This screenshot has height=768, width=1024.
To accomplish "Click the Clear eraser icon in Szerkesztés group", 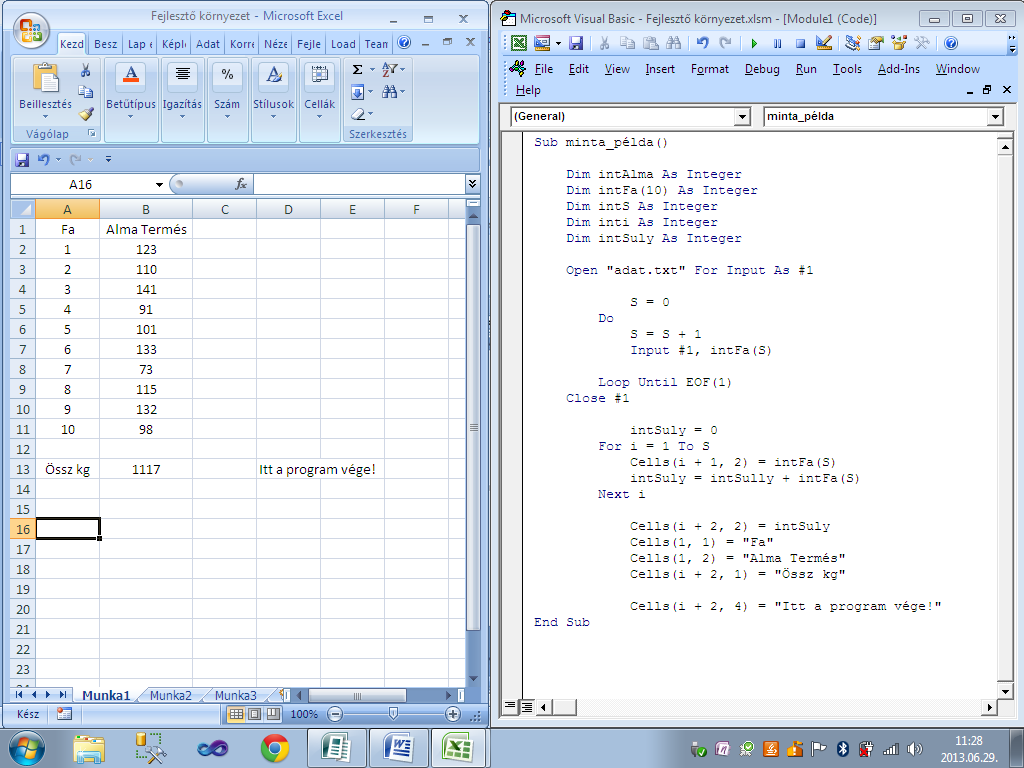I will [x=358, y=114].
